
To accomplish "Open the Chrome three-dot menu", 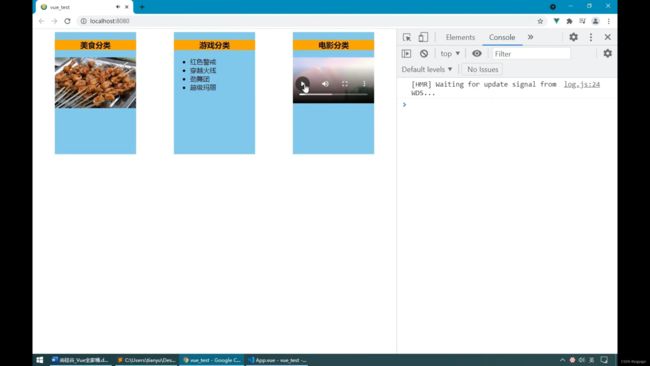I will pos(609,21).
